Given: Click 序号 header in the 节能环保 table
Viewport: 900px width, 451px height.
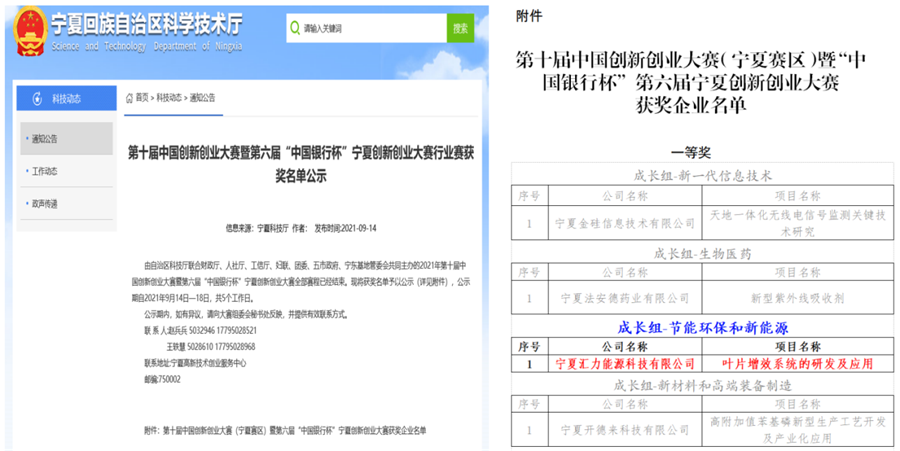Looking at the screenshot, I should [529, 347].
